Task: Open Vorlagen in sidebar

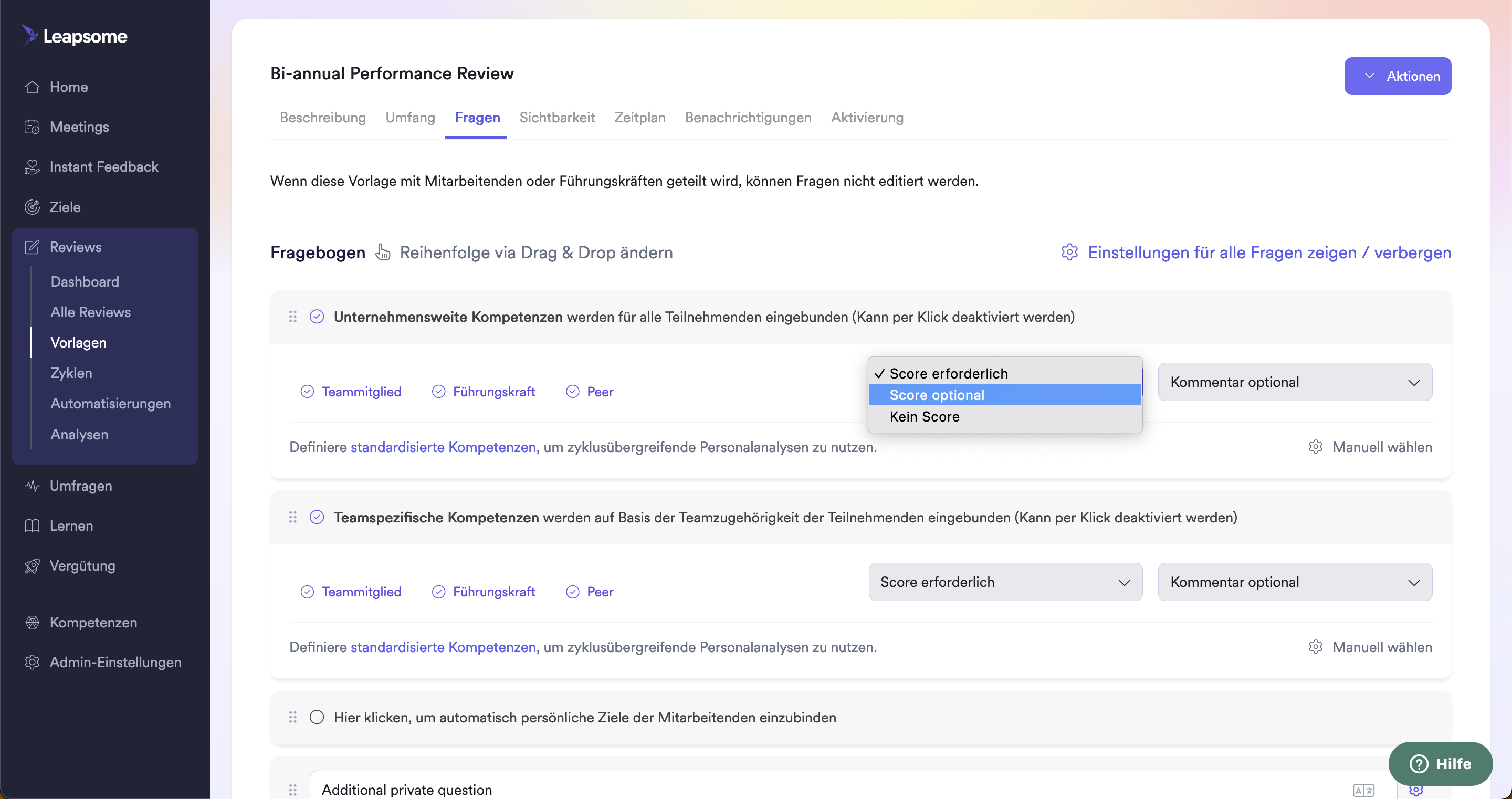Action: tap(79, 342)
